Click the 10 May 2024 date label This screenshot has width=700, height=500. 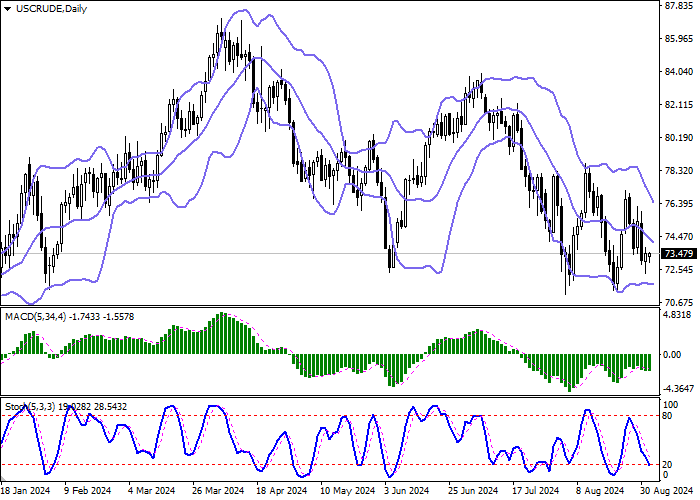(347, 491)
